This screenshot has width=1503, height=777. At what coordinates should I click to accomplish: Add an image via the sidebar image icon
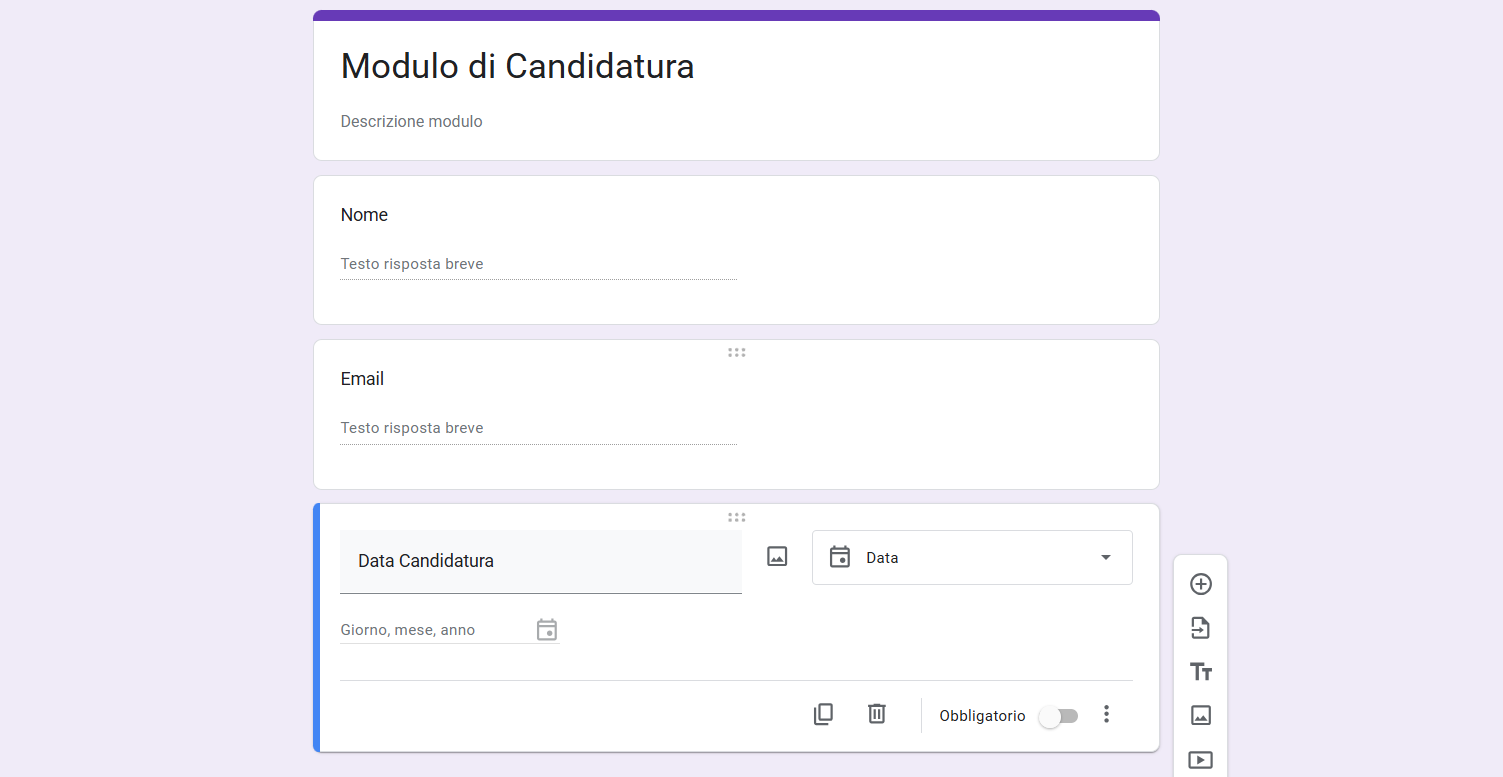click(x=1200, y=715)
